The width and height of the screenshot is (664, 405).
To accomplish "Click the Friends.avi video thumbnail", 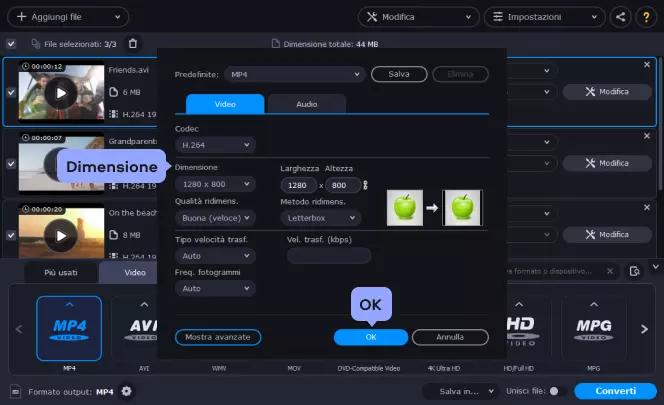I will coord(61,91).
